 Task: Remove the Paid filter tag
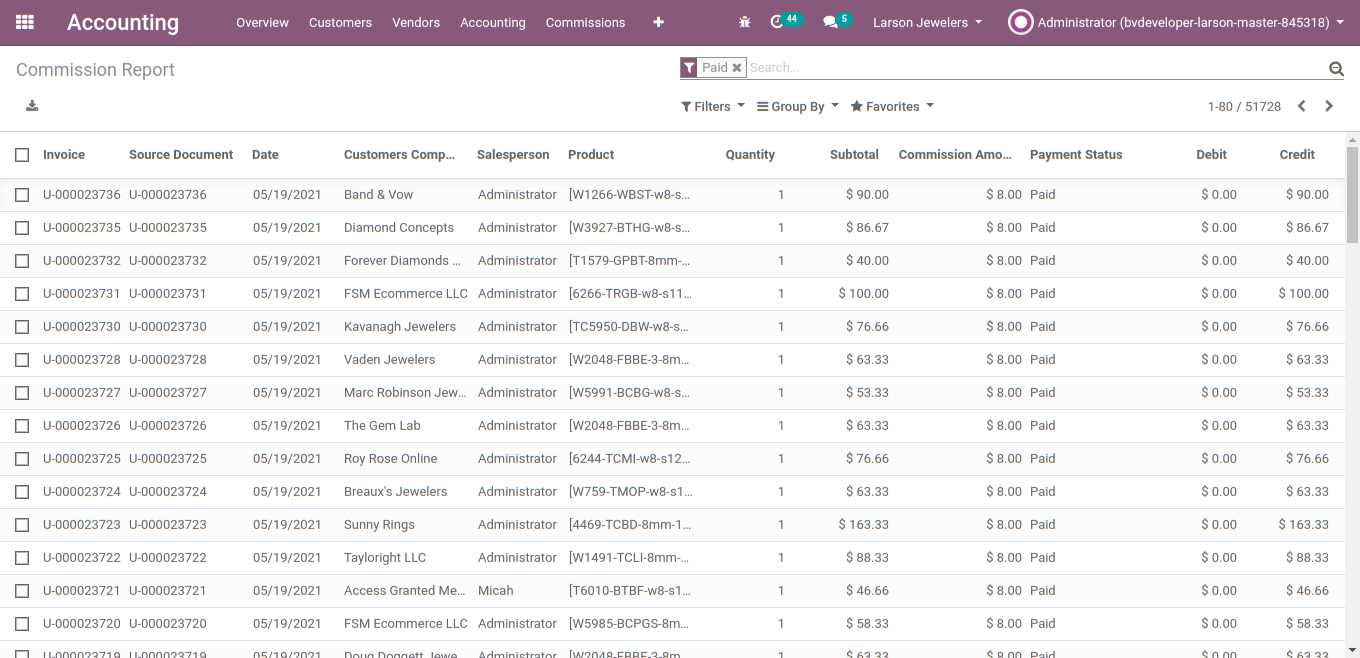click(x=737, y=68)
